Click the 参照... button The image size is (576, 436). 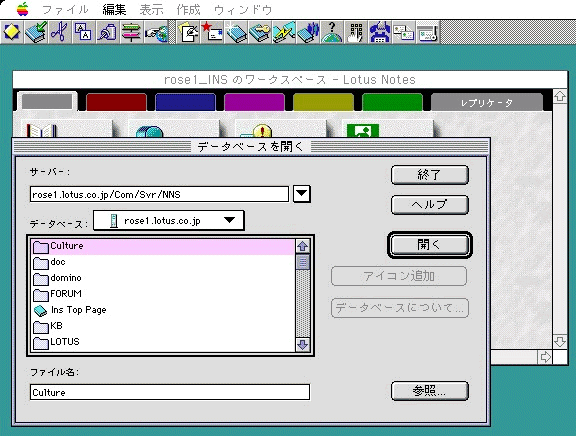coord(429,390)
